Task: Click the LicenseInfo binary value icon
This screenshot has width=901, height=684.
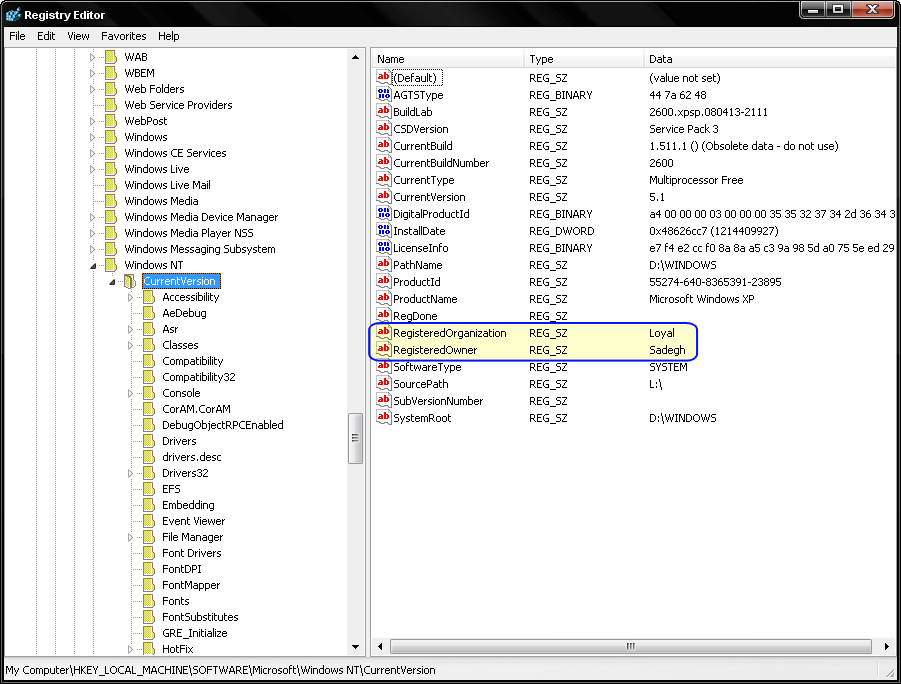Action: 383,248
